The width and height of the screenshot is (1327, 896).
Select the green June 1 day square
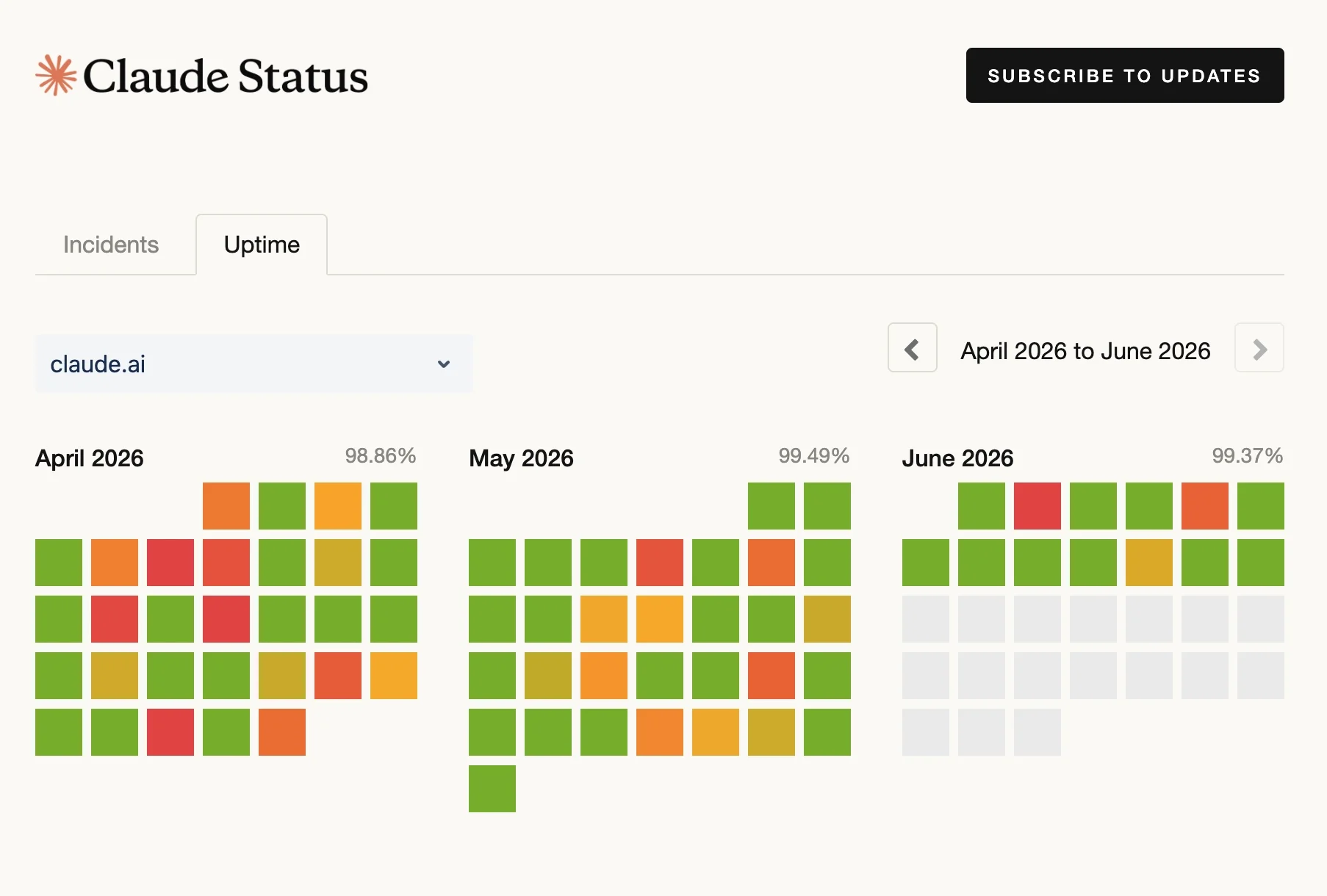click(x=982, y=506)
